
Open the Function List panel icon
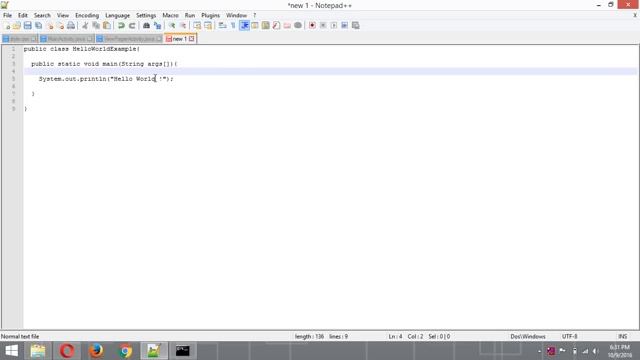click(276, 26)
